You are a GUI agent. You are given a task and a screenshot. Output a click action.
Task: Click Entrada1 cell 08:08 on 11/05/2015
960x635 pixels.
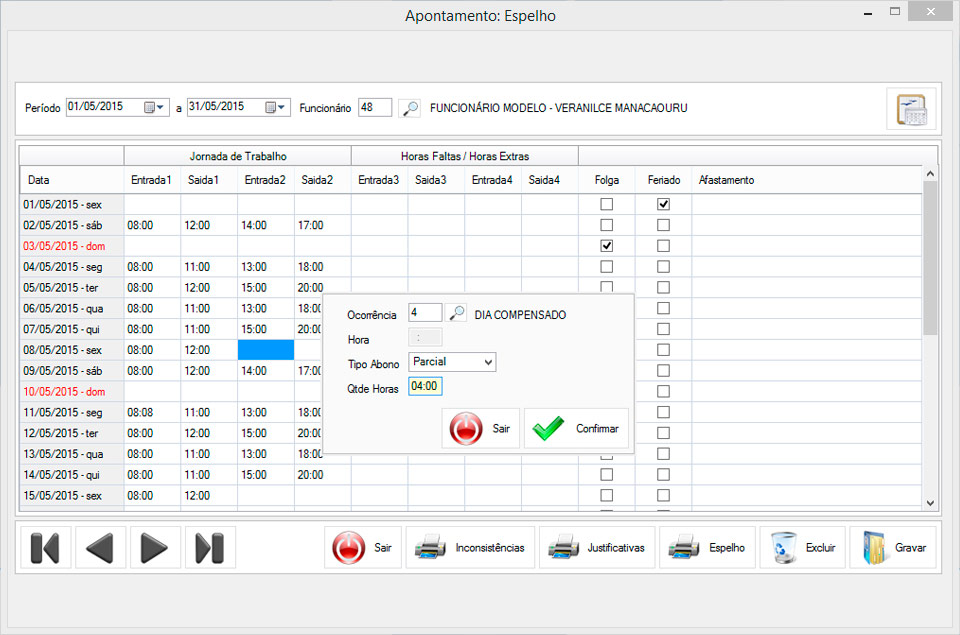(152, 413)
